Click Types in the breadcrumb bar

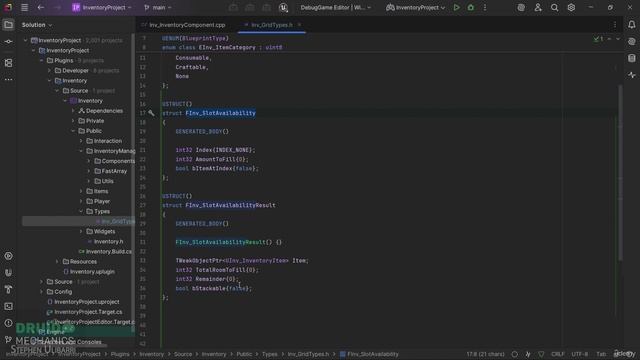click(x=269, y=354)
